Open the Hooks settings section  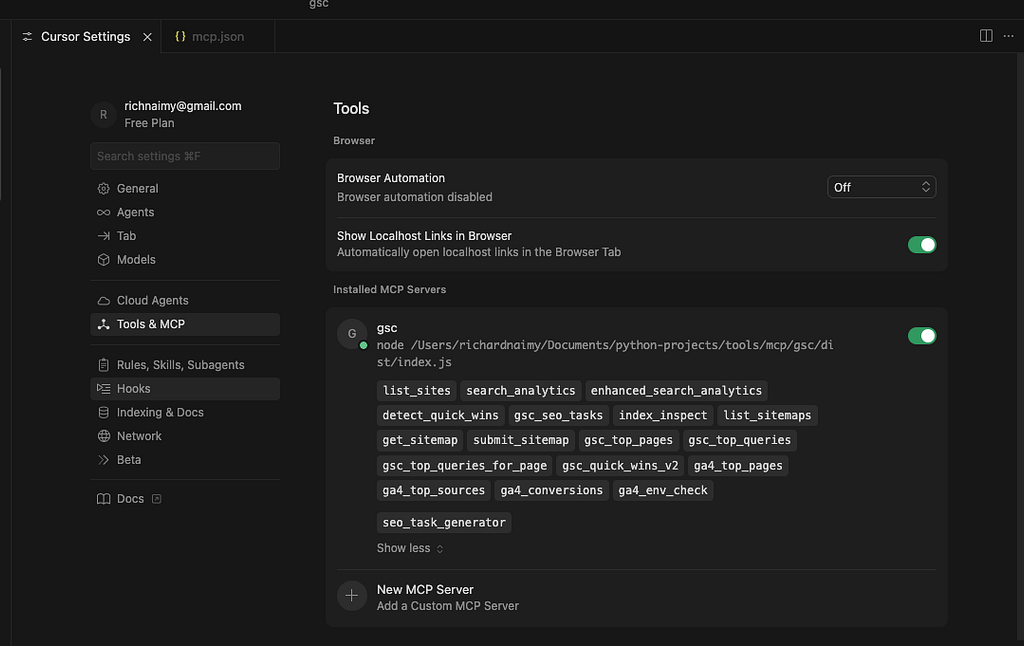[185, 389]
